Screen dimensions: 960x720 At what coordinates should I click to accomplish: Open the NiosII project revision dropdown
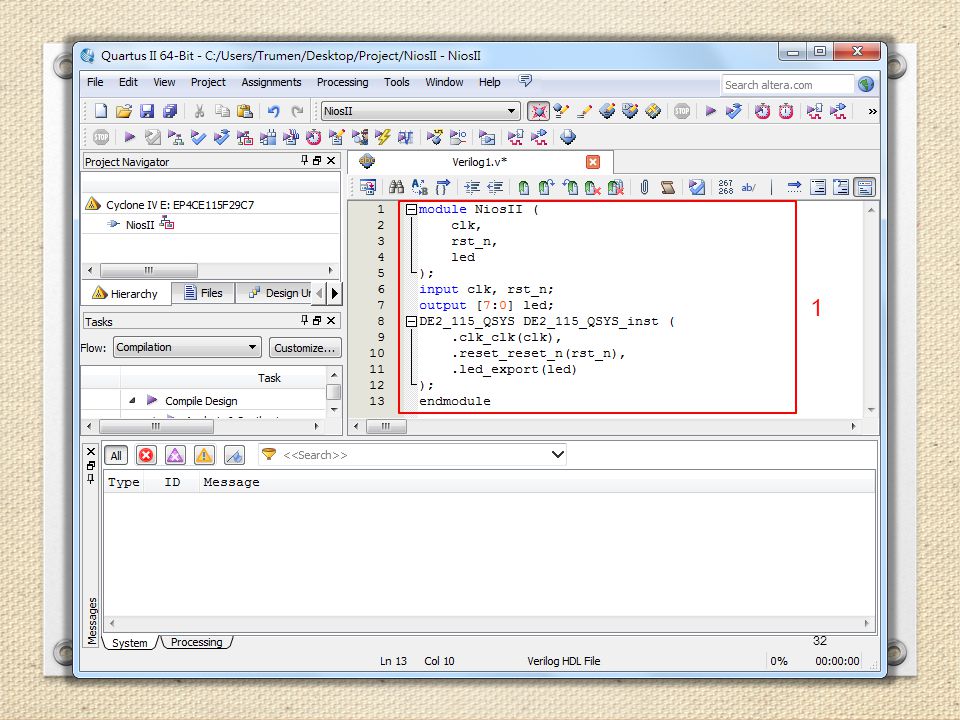420,111
